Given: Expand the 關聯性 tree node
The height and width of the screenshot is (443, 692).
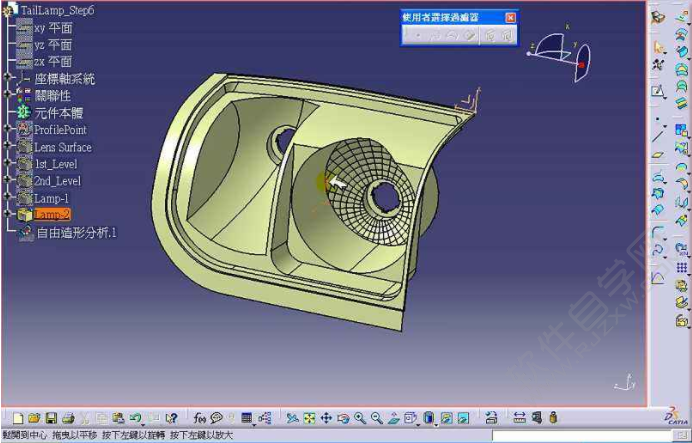Looking at the screenshot, I should pos(7,94).
